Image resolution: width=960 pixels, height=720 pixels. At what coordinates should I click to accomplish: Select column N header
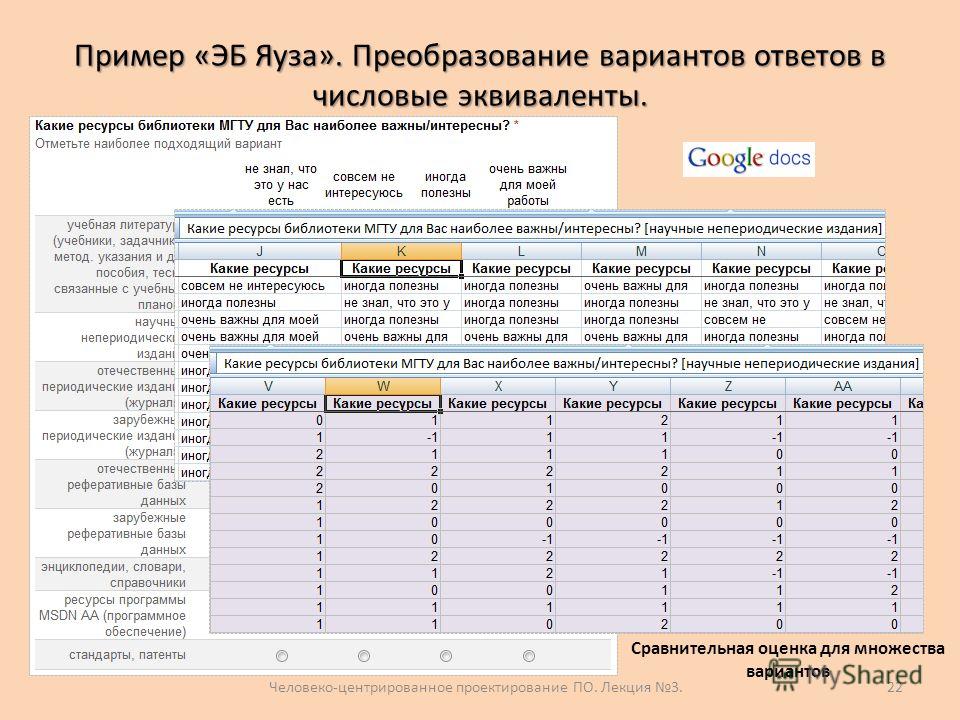(x=761, y=251)
